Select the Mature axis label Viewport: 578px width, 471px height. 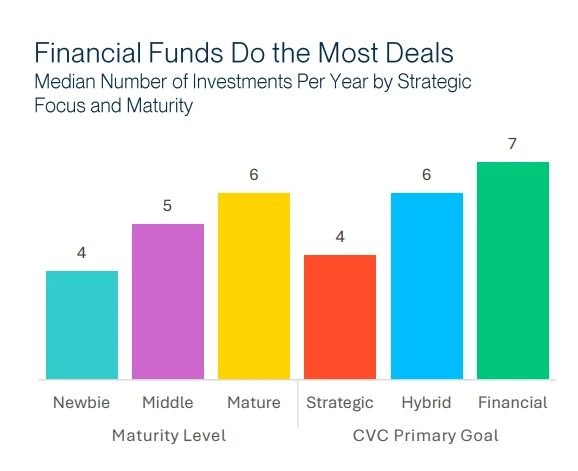click(254, 402)
